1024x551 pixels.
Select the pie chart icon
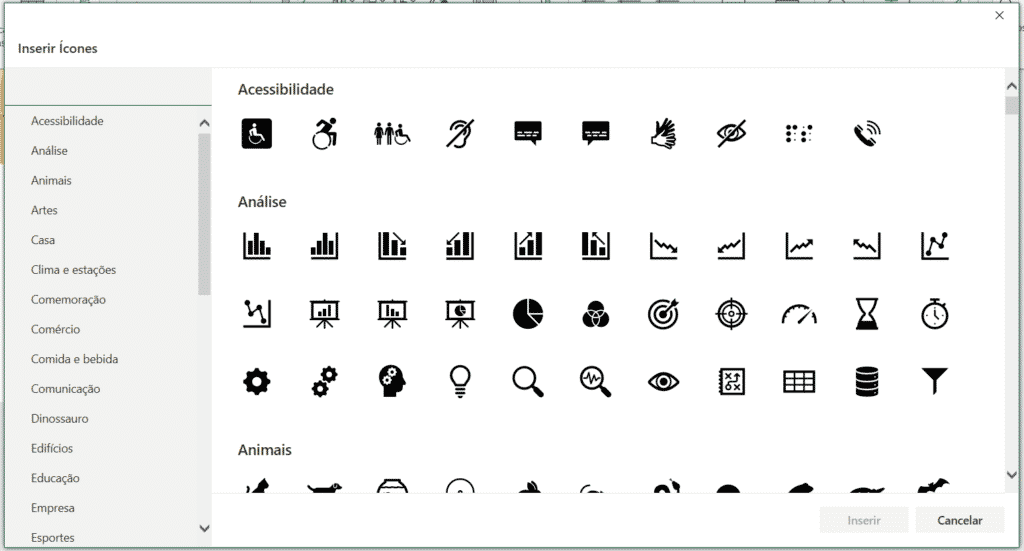528,314
